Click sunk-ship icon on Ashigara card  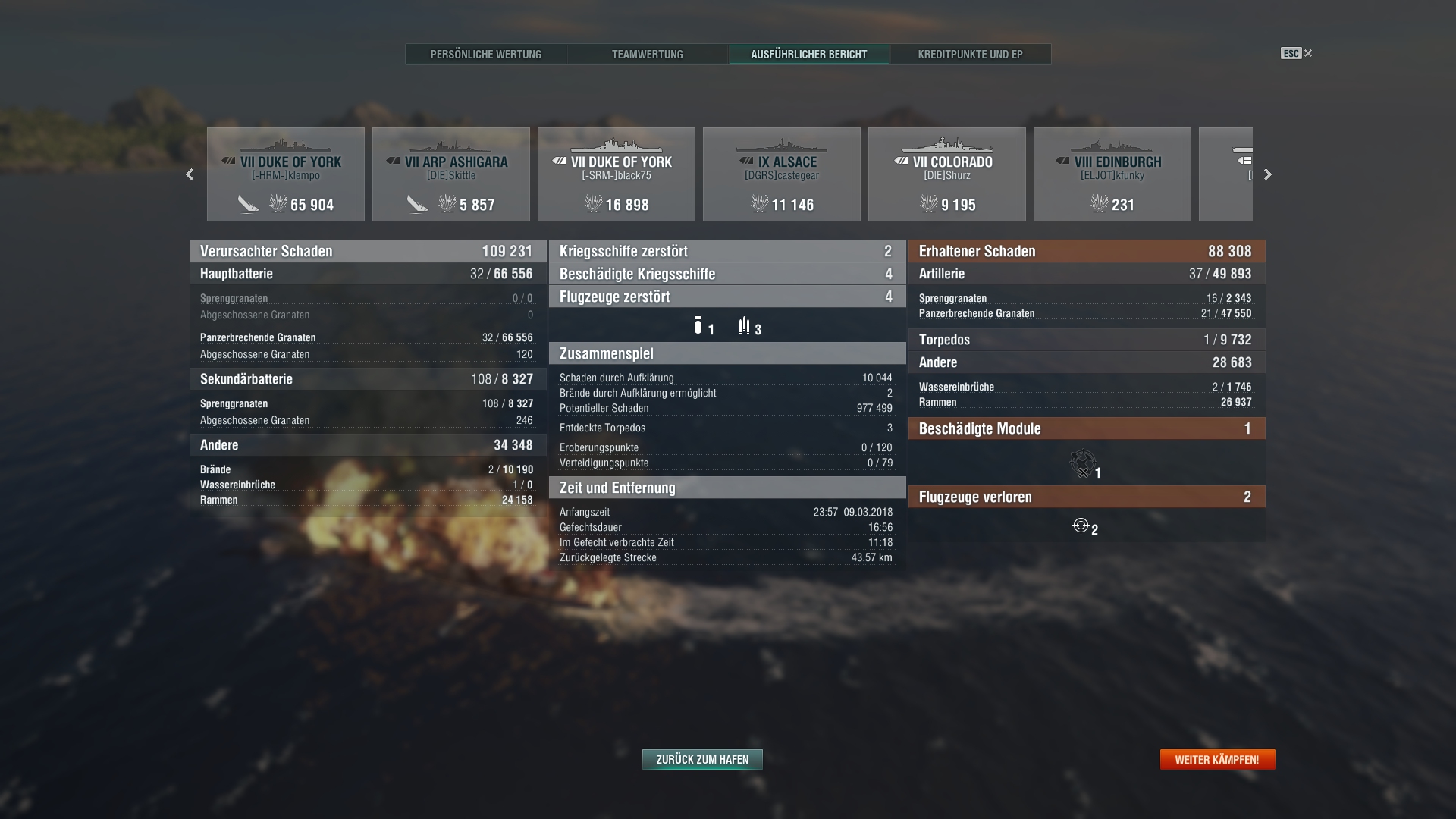[x=417, y=204]
